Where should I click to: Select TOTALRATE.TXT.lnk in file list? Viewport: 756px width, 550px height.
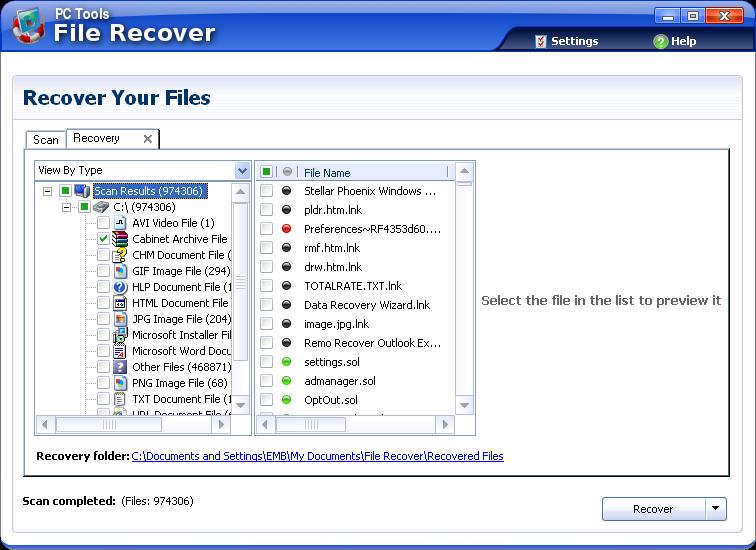pos(353,286)
